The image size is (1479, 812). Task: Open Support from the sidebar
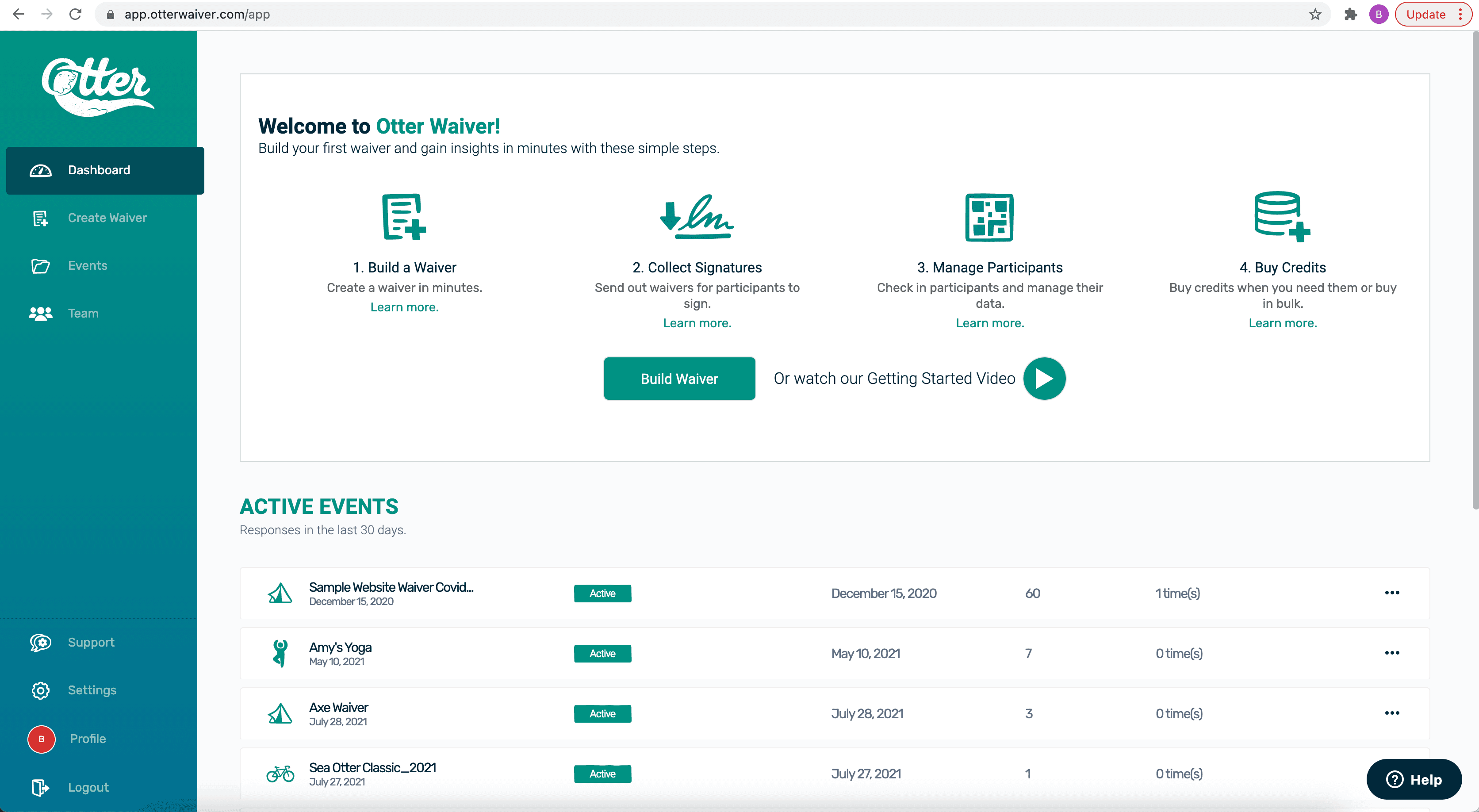(91, 643)
